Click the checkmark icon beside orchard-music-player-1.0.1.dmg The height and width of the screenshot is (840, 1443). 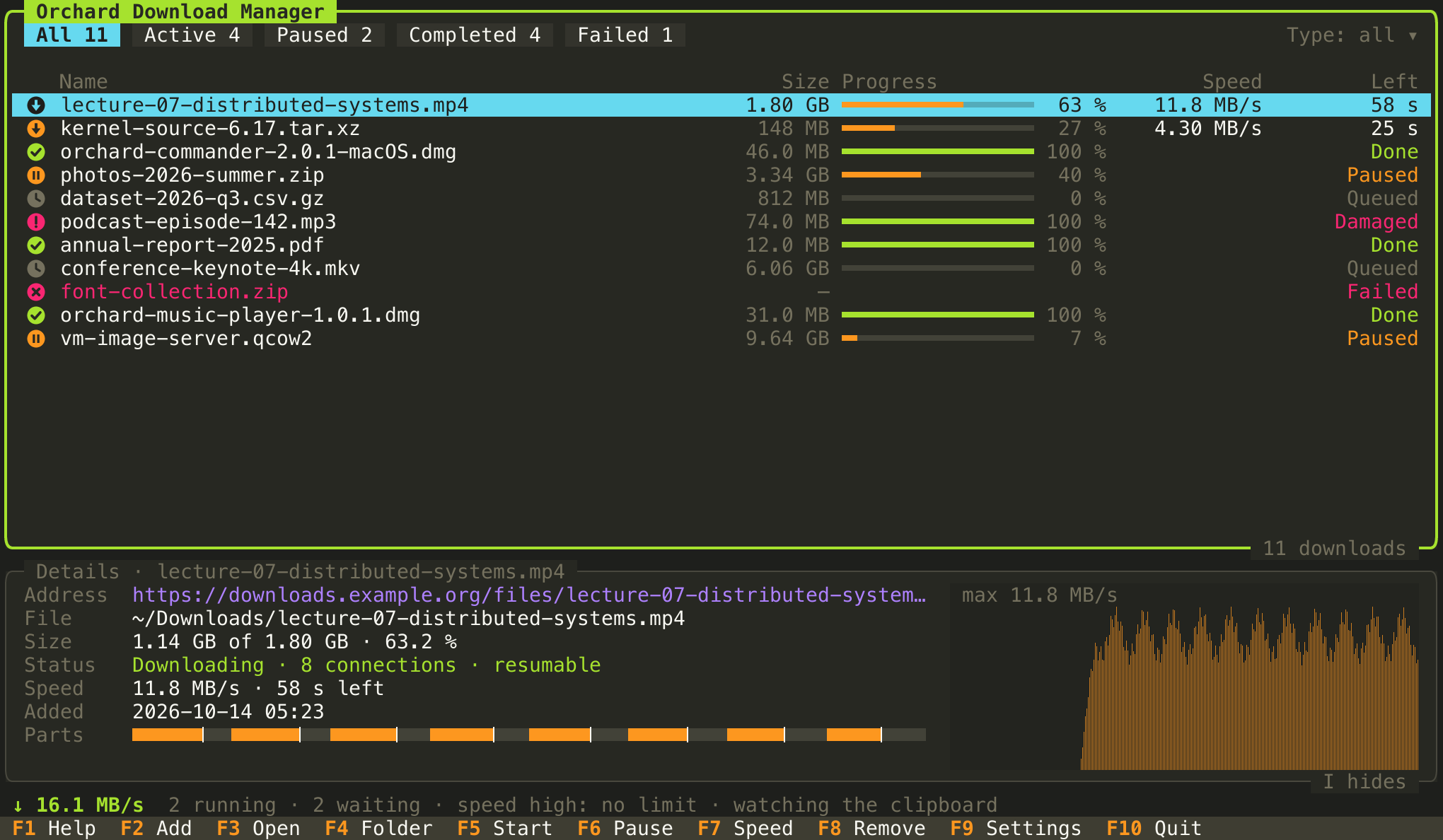click(x=36, y=315)
